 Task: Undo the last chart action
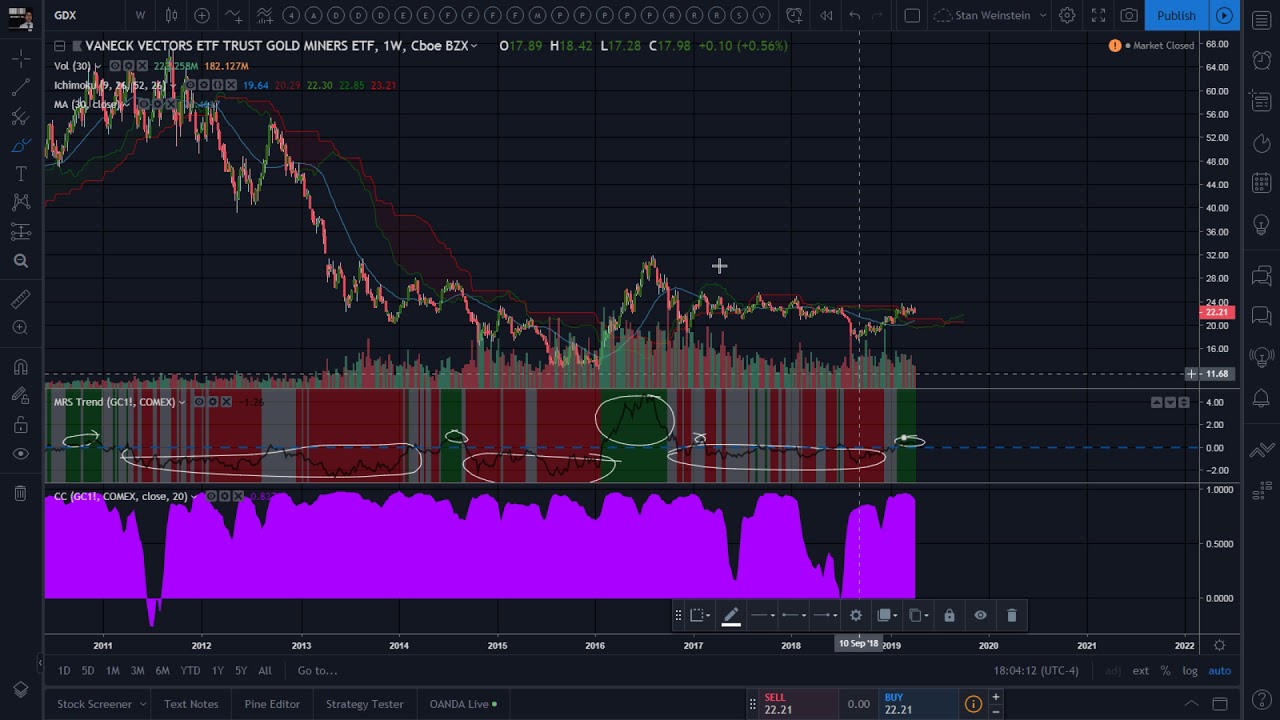pyautogui.click(x=854, y=15)
